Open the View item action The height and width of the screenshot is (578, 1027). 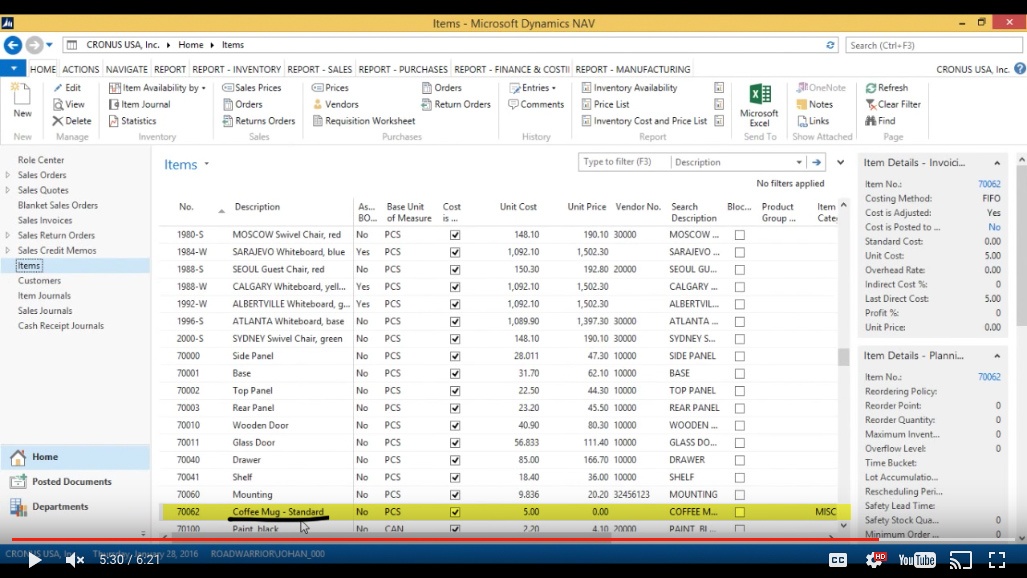click(69, 104)
